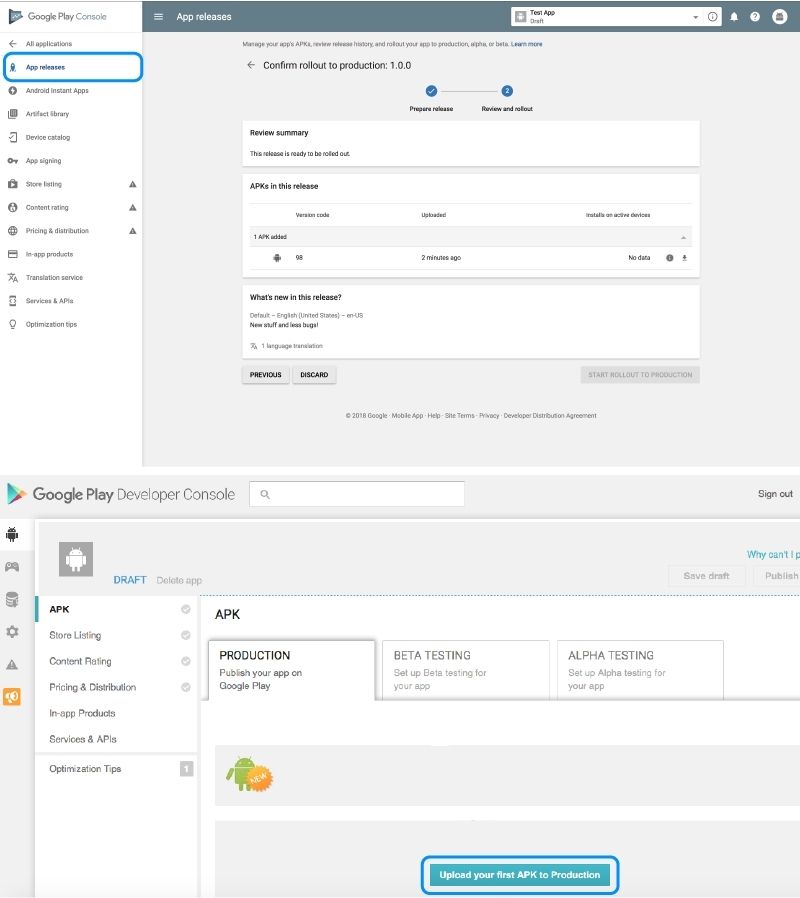This screenshot has height=898, width=800.
Task: Select the Game services gamepad icon
Action: 13,567
